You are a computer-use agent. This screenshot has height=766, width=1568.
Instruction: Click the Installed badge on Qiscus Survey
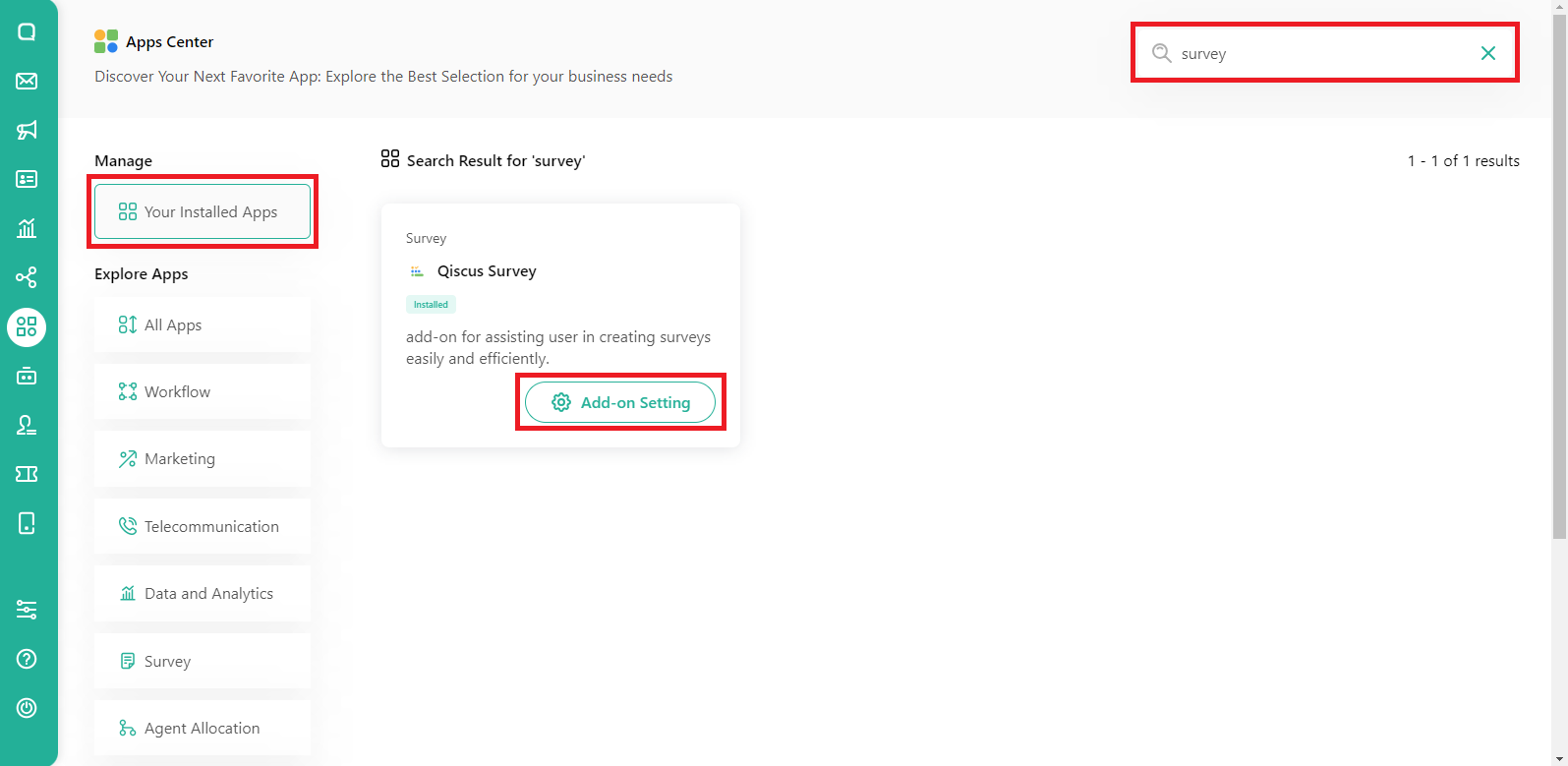[x=431, y=305]
